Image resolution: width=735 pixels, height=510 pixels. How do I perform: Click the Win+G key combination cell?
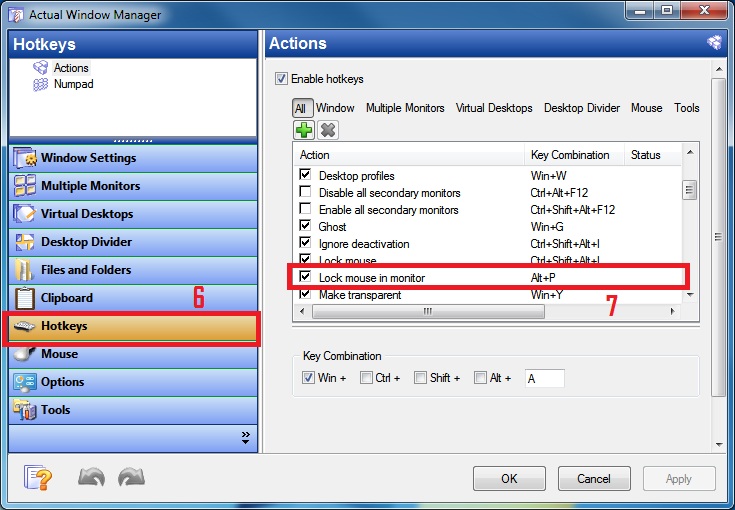[547, 227]
